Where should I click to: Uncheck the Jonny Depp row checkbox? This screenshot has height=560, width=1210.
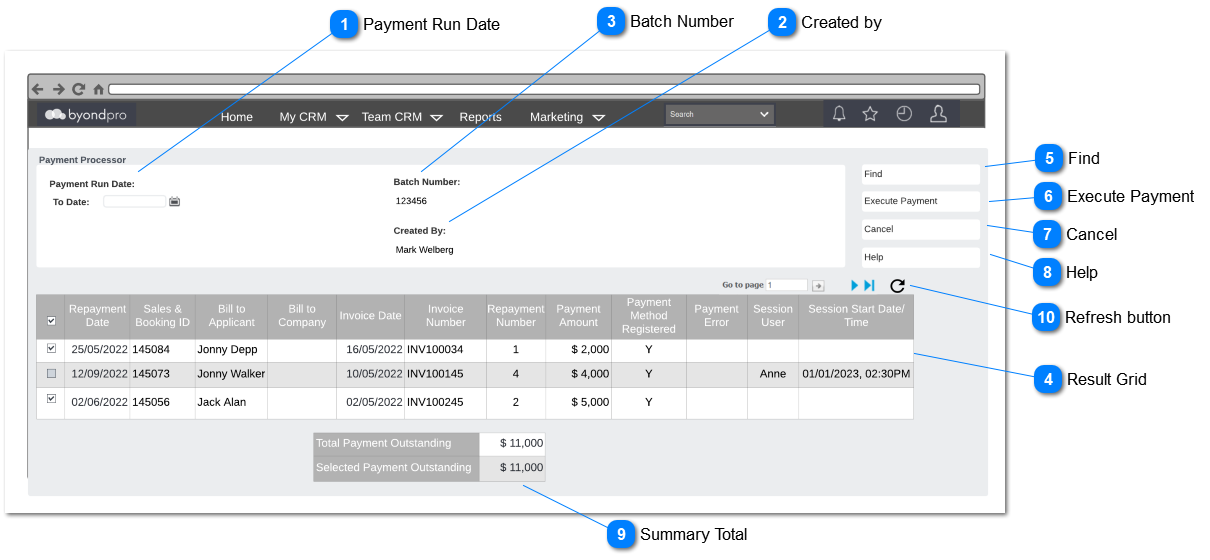(51, 348)
